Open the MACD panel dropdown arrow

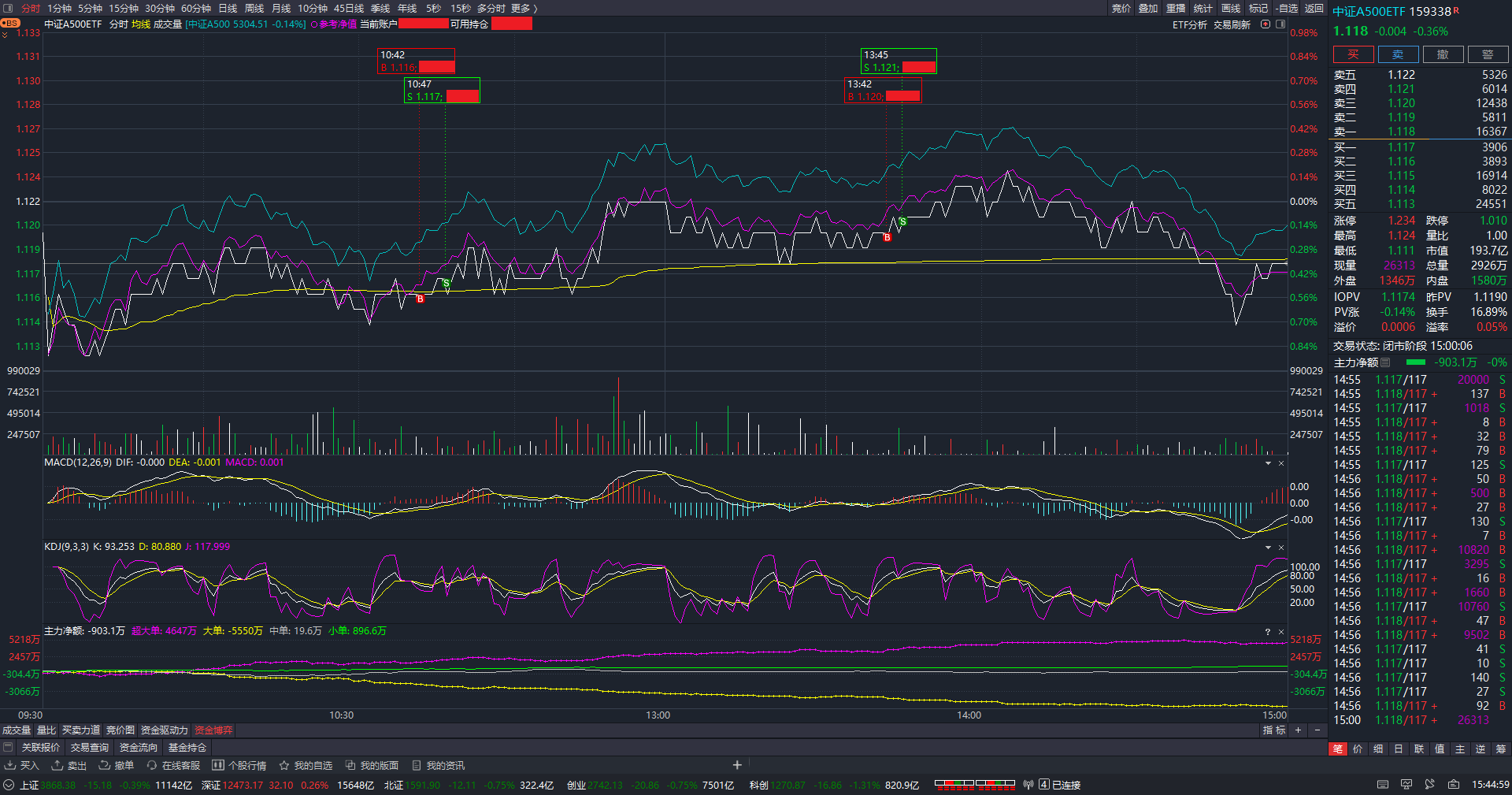[x=1268, y=463]
